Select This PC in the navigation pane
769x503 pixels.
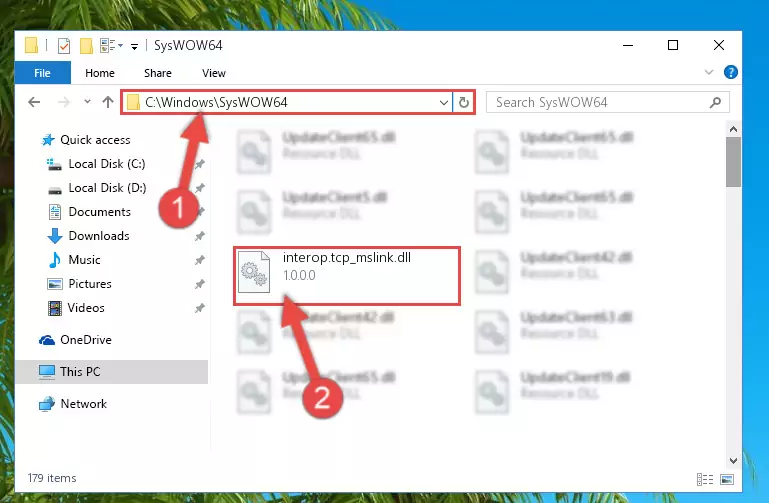pos(112,372)
